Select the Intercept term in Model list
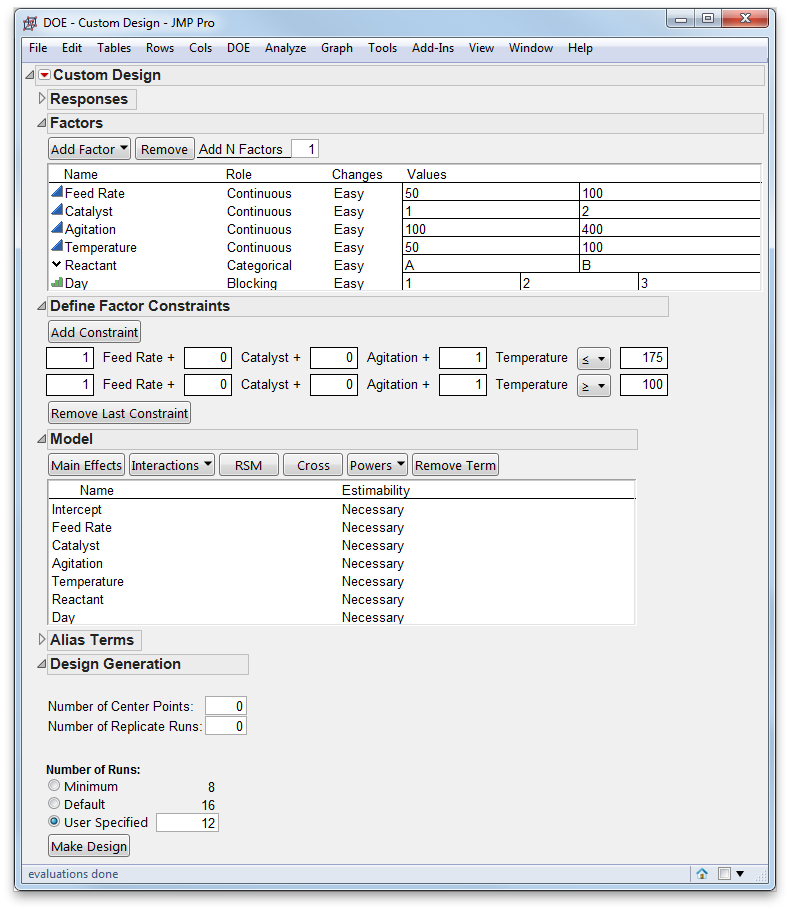790x911 pixels. pos(77,509)
